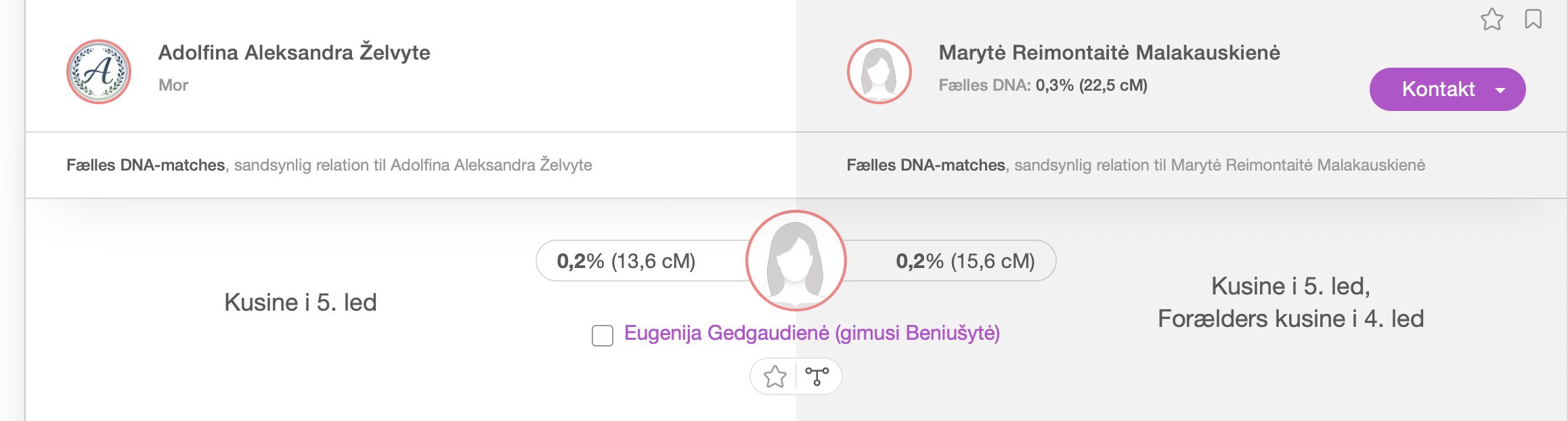The image size is (1568, 421).
Task: Open family tree icon under Eugenija
Action: pyautogui.click(x=817, y=376)
